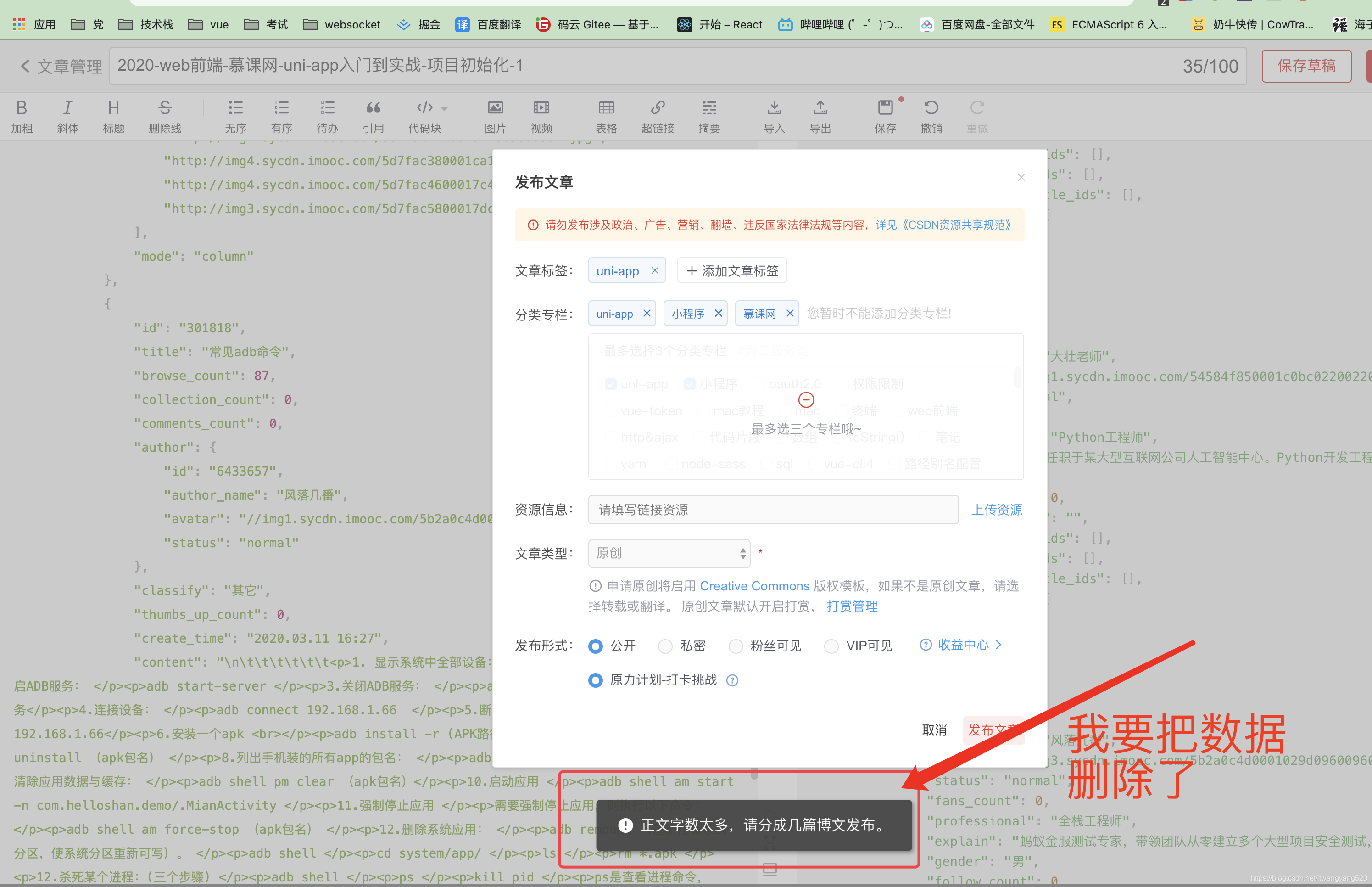
Task: Remove the uni-app article tag
Action: [x=654, y=271]
